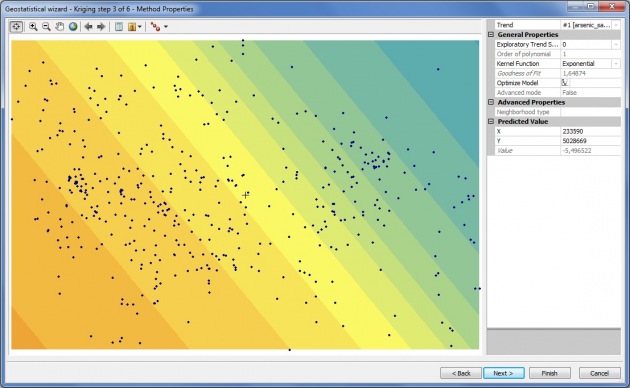Viewport: 630px width, 388px height.
Task: Click the Finish button
Action: (549, 373)
